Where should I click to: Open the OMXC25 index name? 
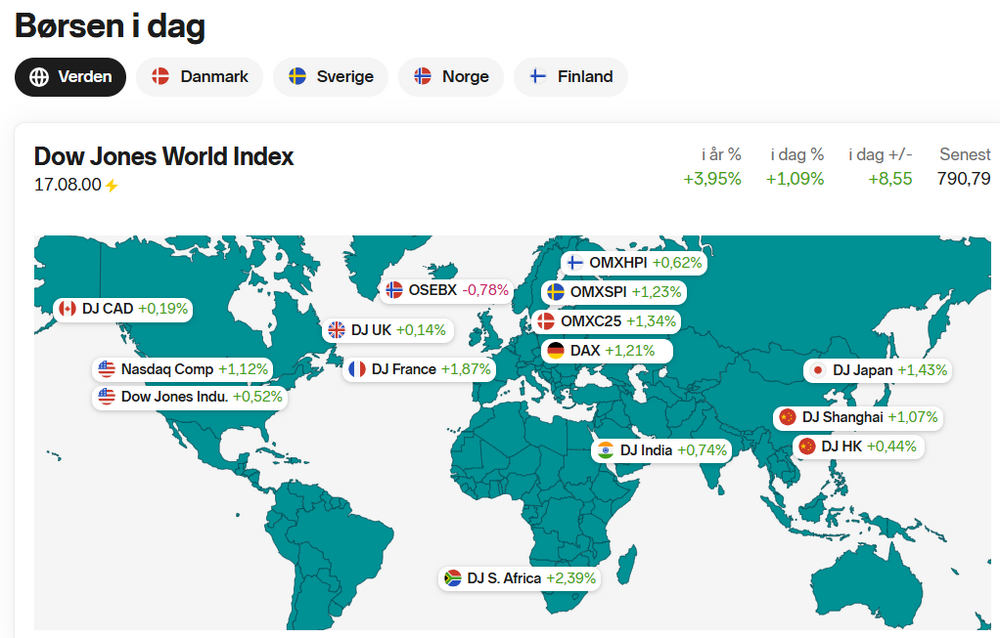(591, 322)
